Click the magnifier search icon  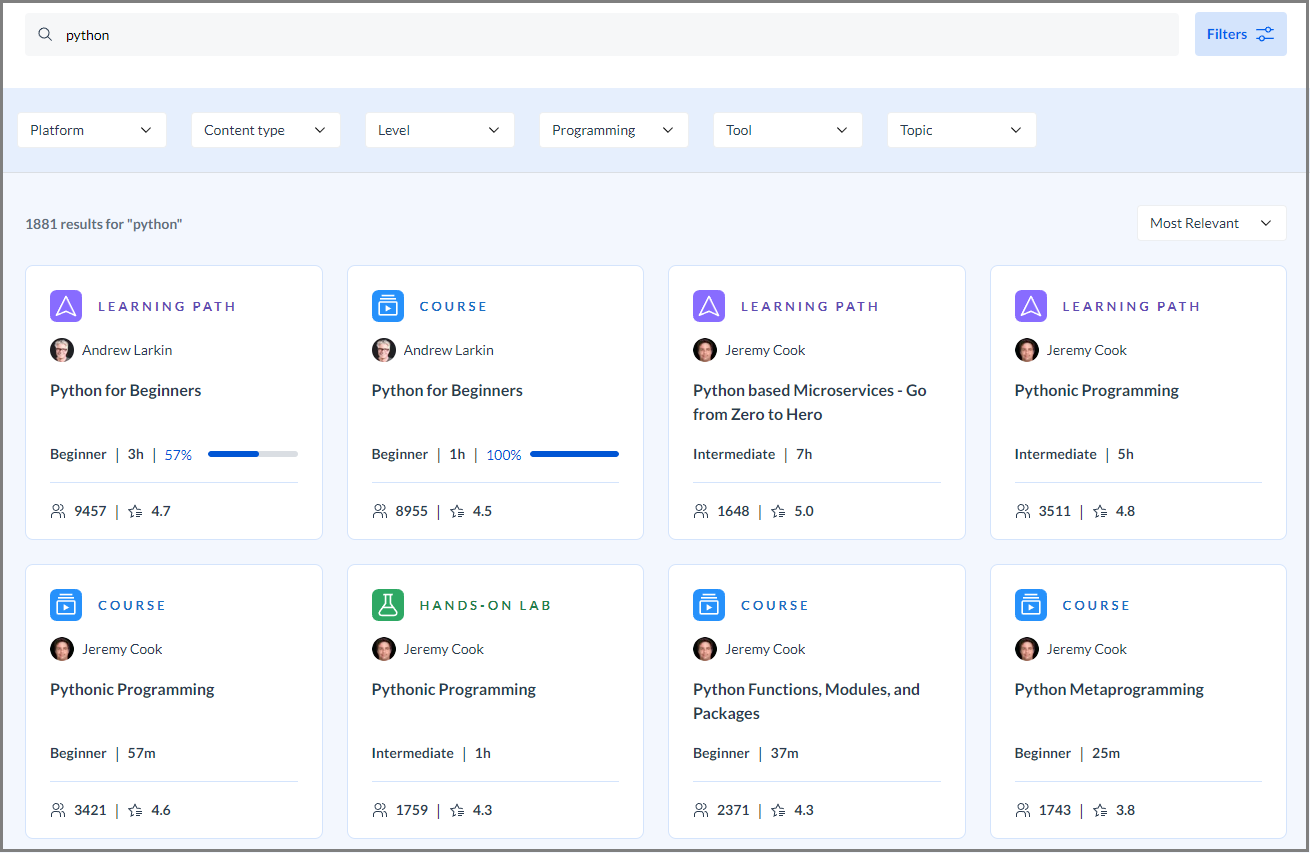[x=45, y=35]
